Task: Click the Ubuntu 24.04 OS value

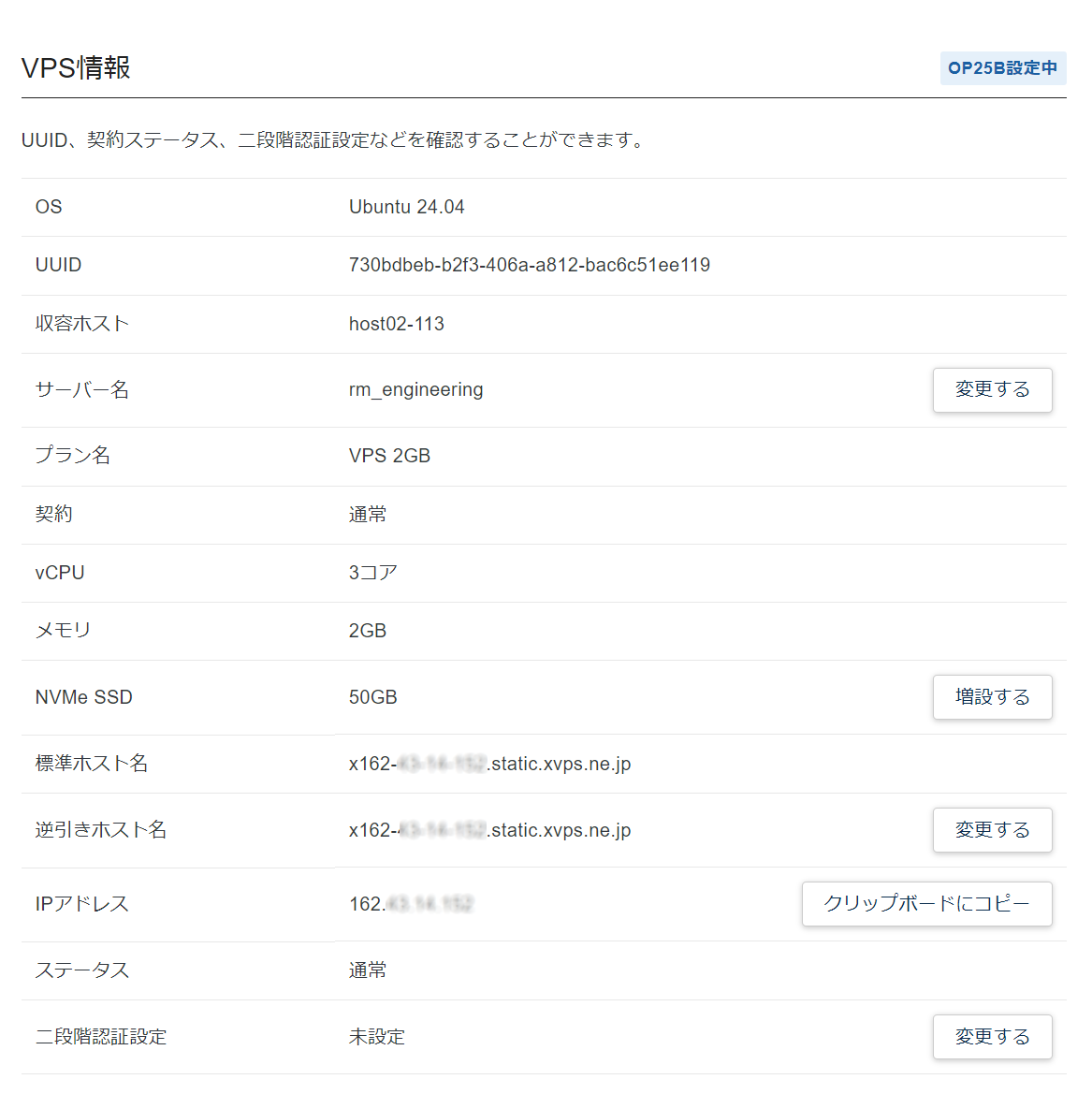Action: point(406,207)
